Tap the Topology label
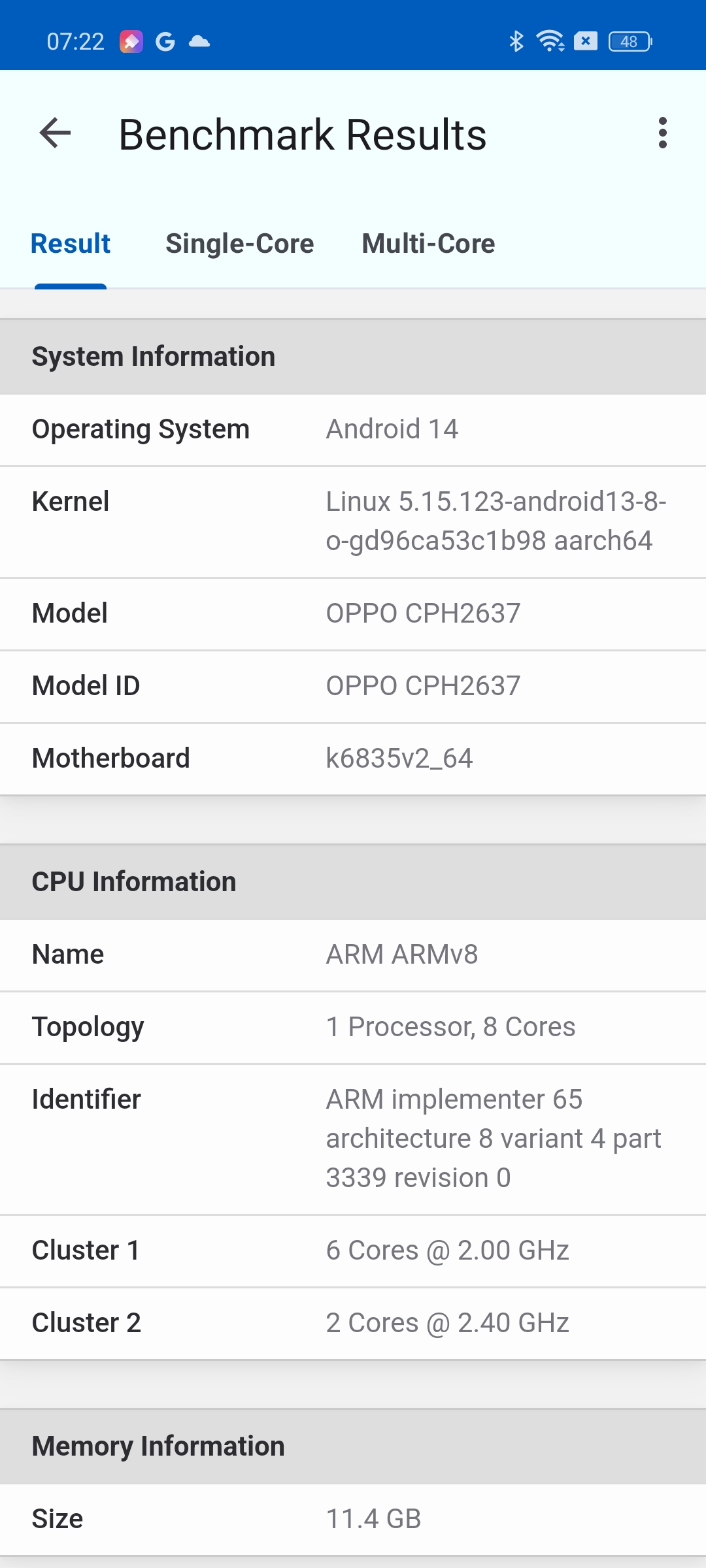The image size is (706, 1568). point(88,1028)
